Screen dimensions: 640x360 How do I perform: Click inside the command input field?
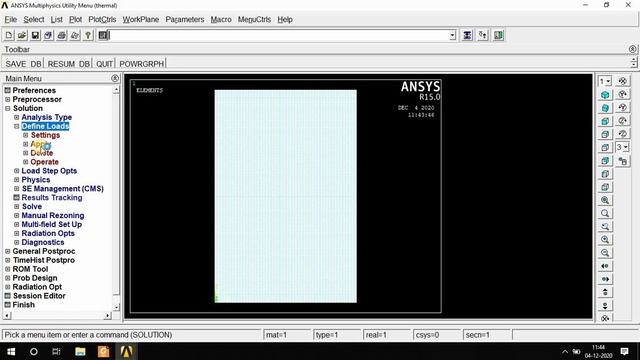point(279,36)
